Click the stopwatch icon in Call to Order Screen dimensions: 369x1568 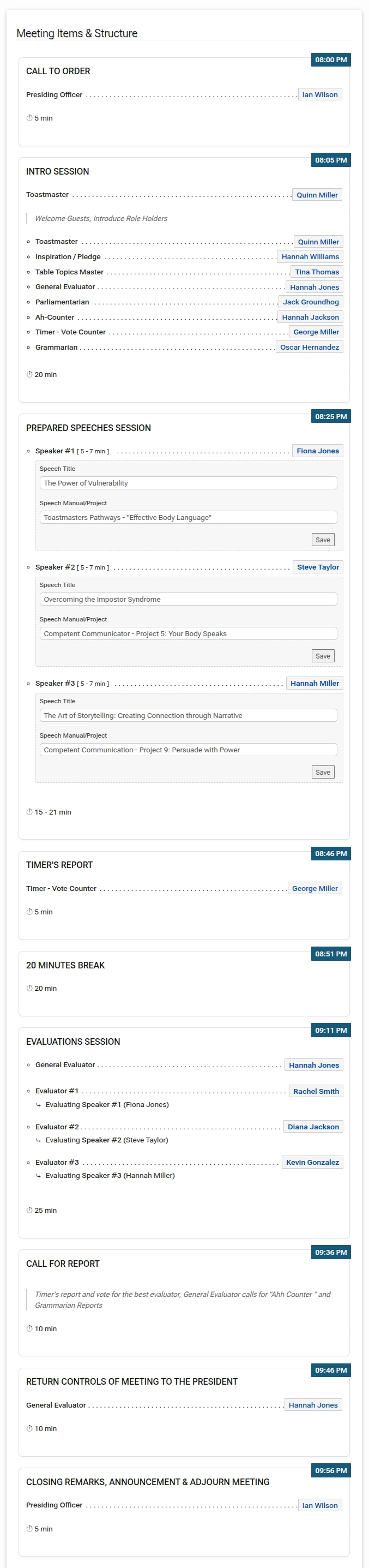point(29,118)
